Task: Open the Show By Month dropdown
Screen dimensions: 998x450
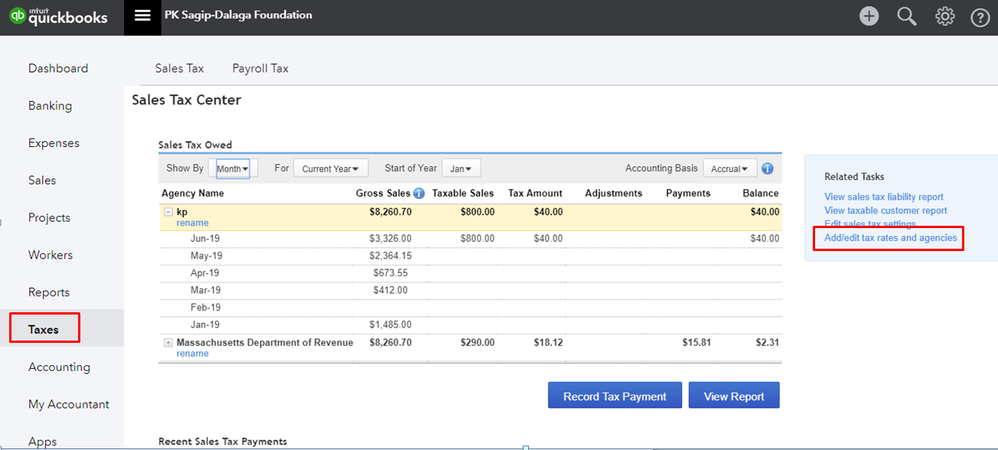Action: pyautogui.click(x=234, y=169)
